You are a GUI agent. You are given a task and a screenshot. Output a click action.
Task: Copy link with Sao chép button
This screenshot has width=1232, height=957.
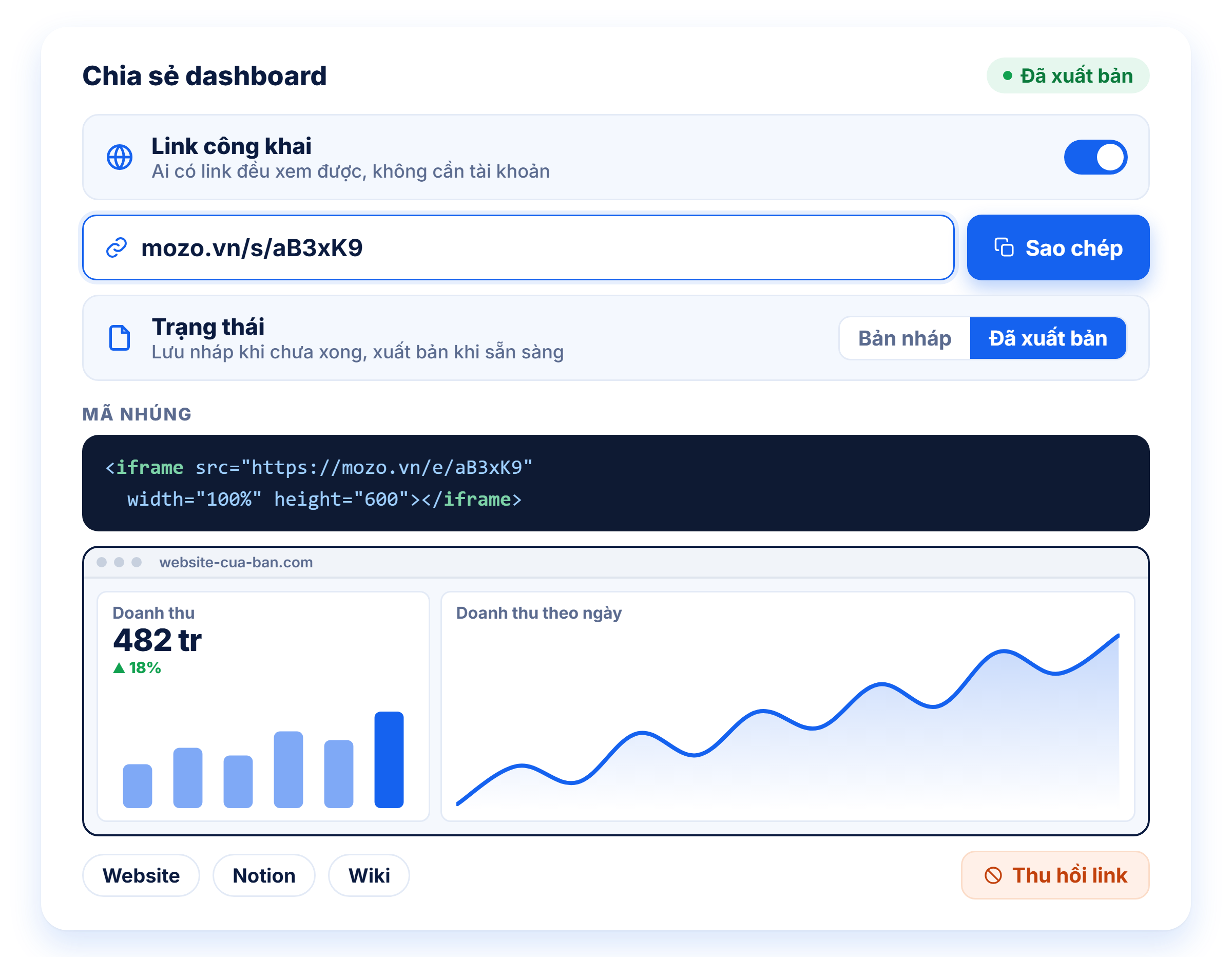pyautogui.click(x=1057, y=247)
